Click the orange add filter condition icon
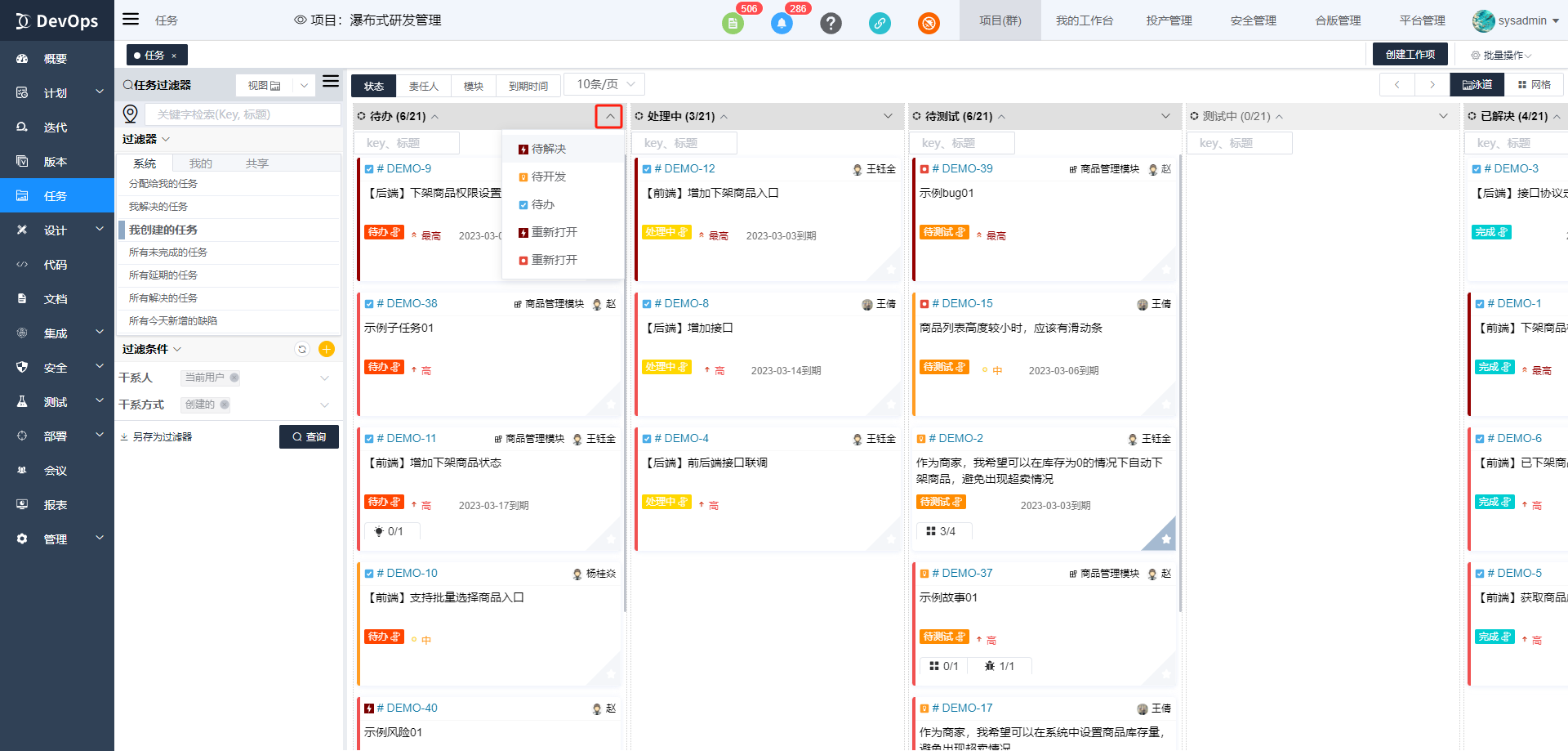The image size is (1568, 751). tap(327, 350)
